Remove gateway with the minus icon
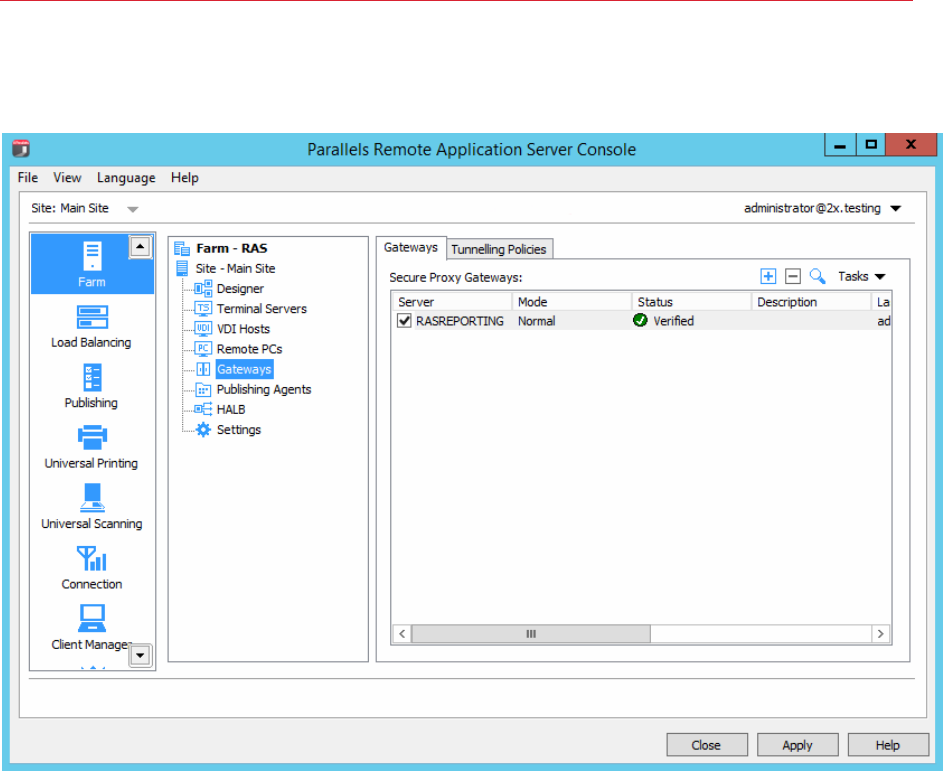 (x=793, y=276)
